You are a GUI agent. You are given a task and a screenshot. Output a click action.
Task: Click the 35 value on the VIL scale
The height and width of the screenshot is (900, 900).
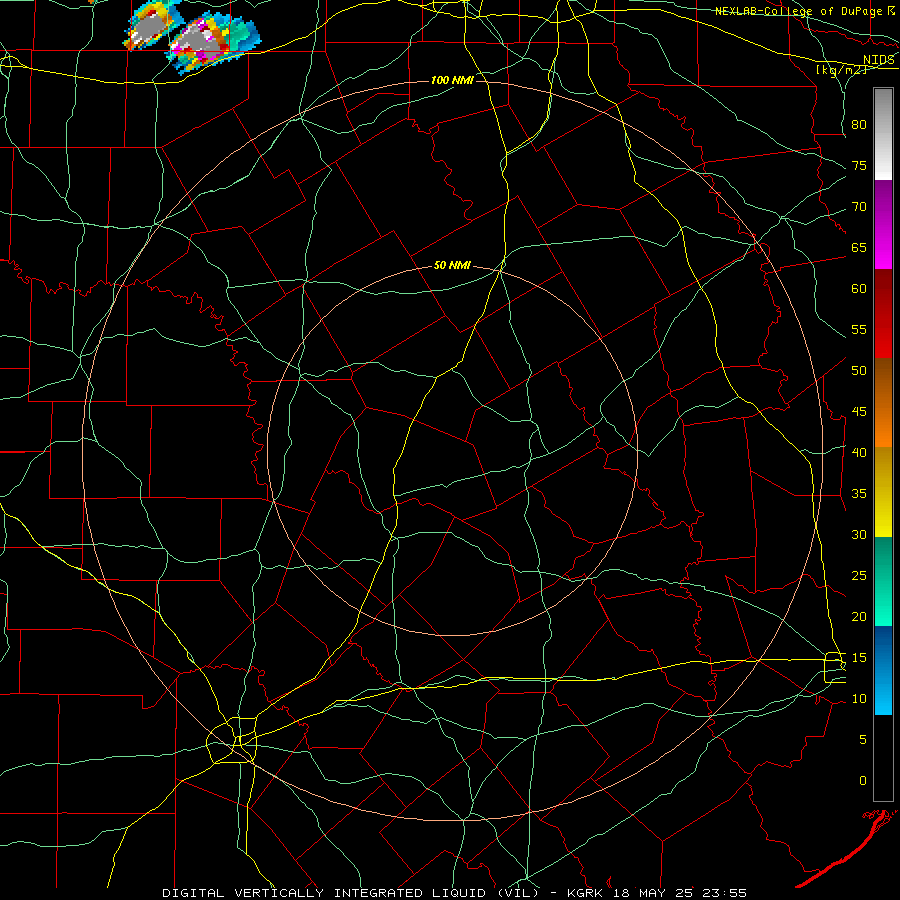pyautogui.click(x=859, y=494)
